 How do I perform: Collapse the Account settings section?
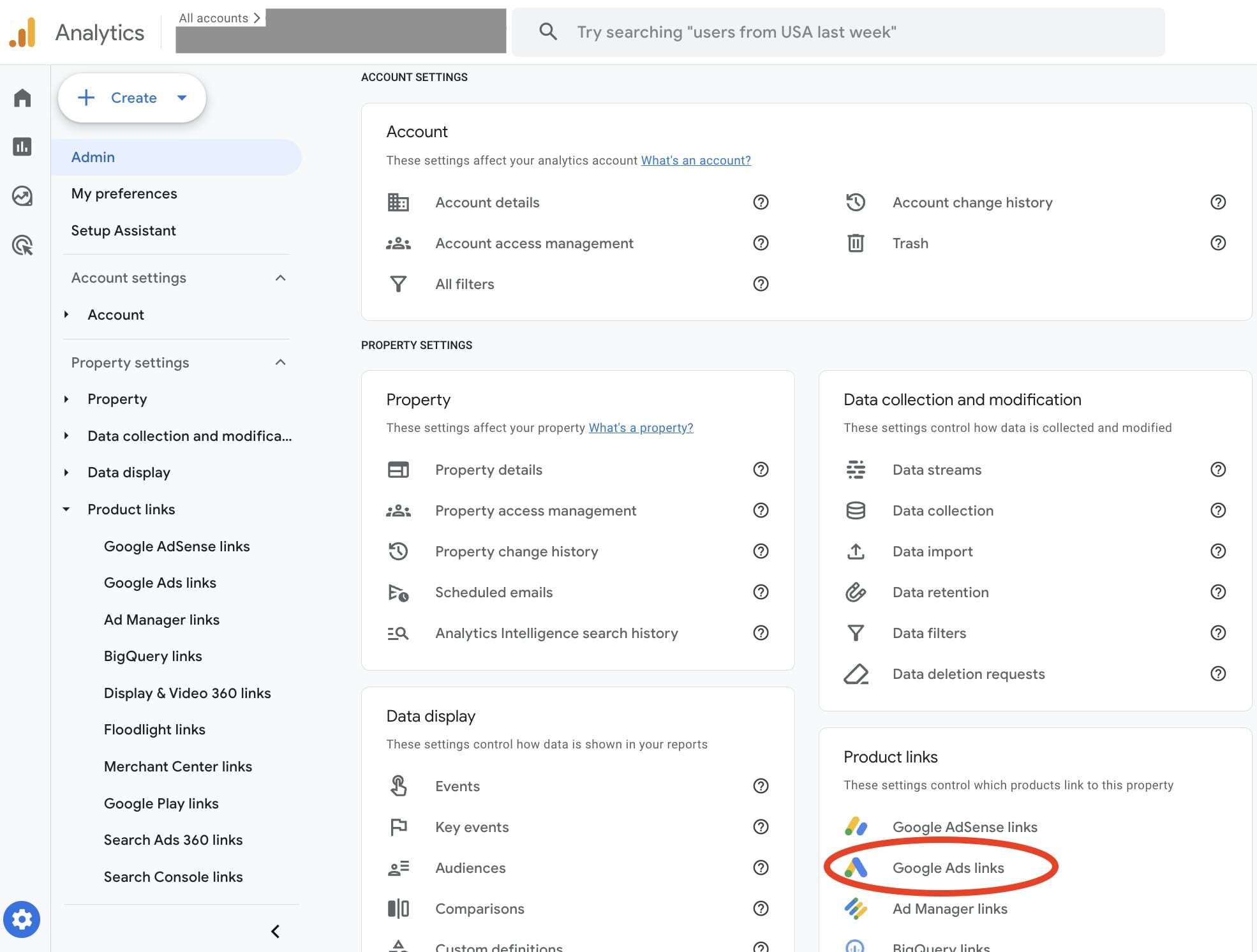(x=280, y=278)
